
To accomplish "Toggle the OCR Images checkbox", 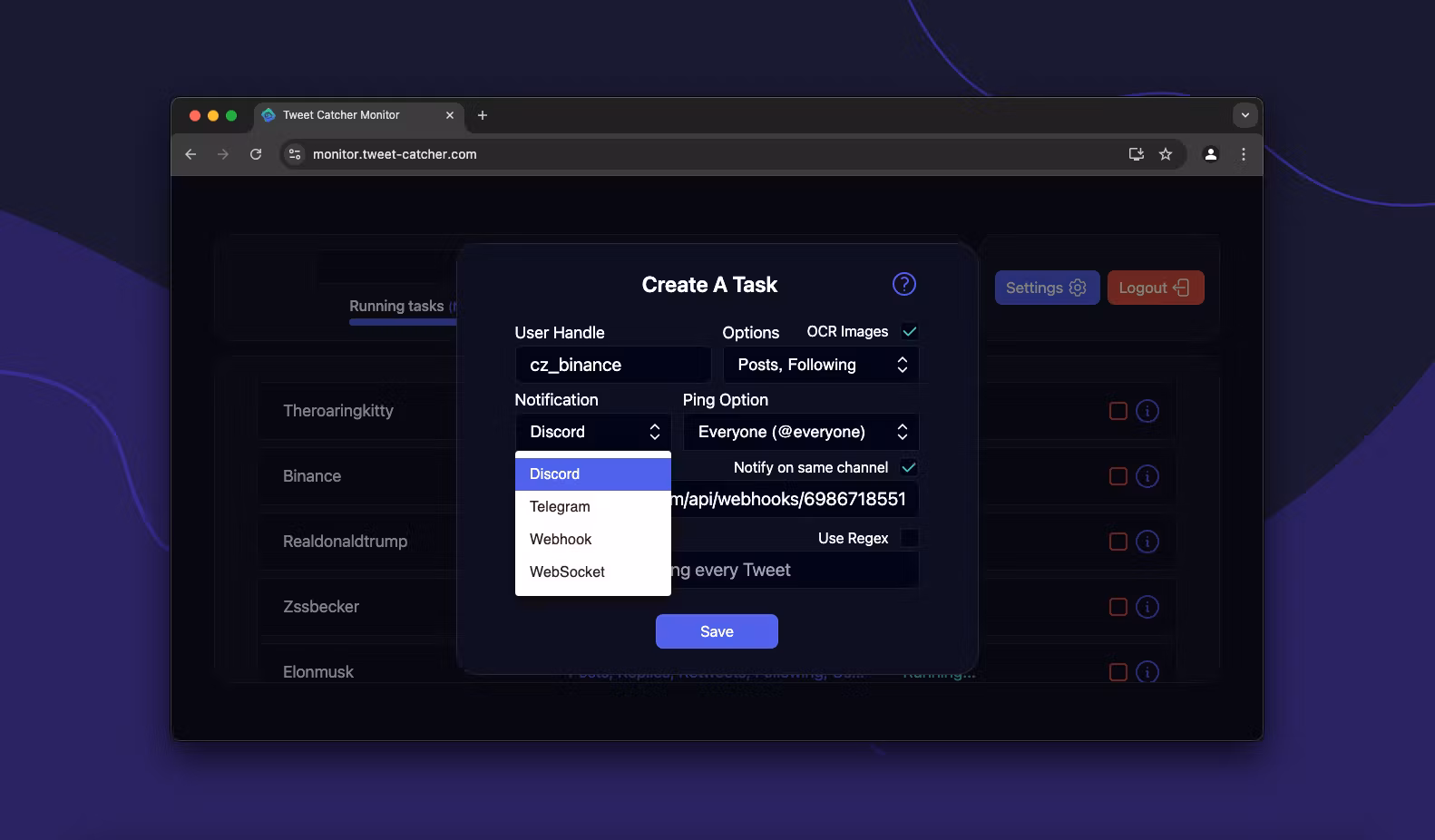I will point(909,332).
